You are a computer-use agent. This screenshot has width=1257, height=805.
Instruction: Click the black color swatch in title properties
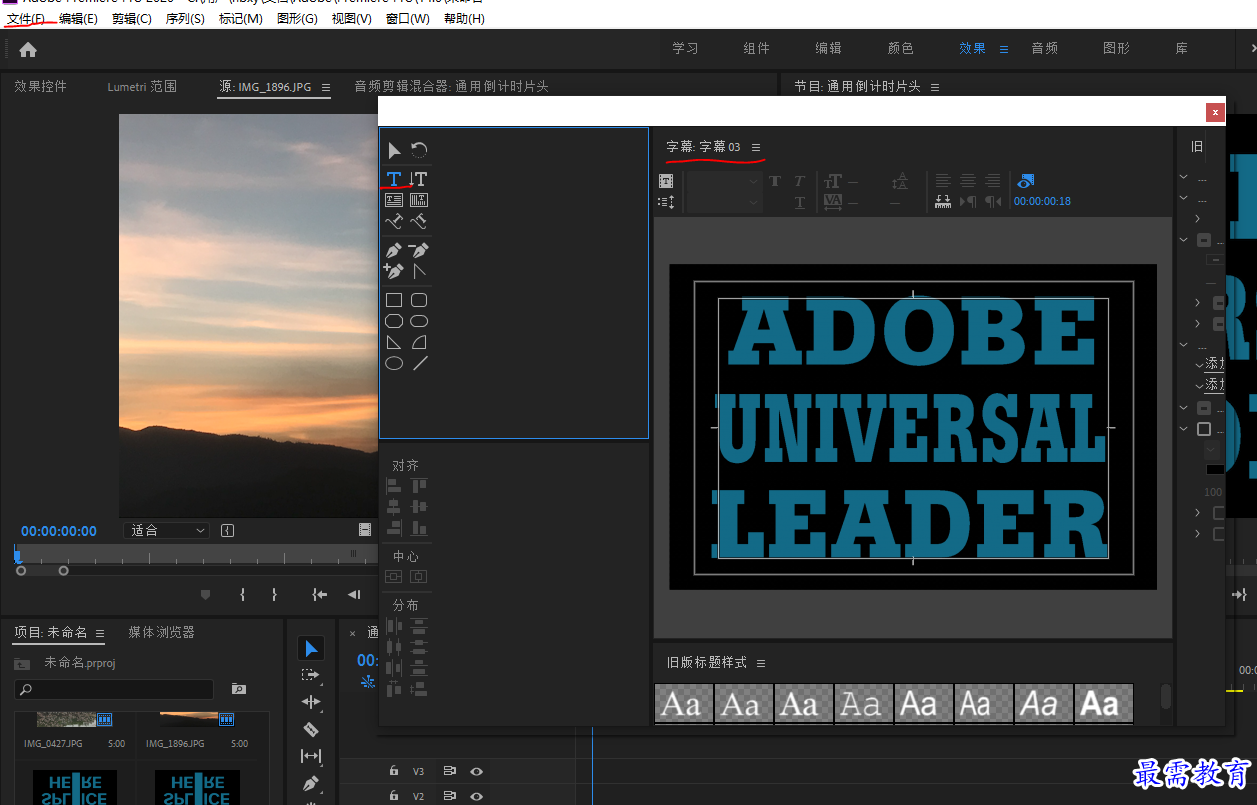(1215, 469)
